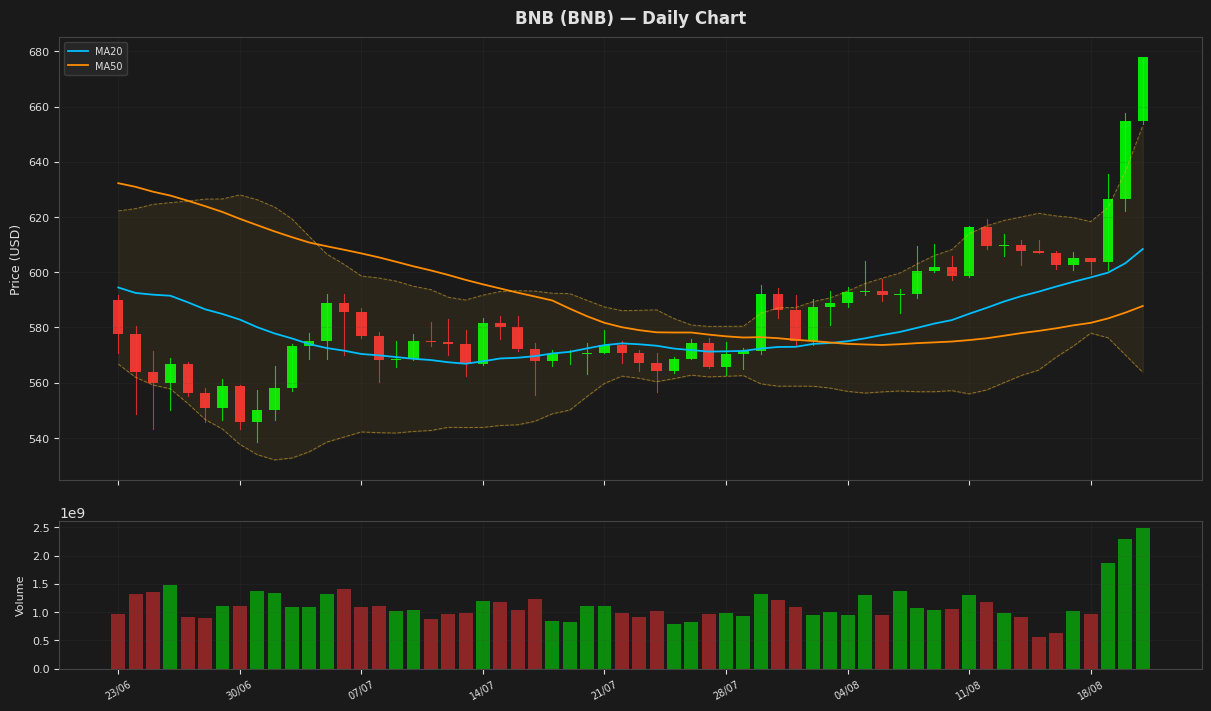
Task: Click the chart title BNB (BNB) — Daily Chart
Action: click(630, 18)
